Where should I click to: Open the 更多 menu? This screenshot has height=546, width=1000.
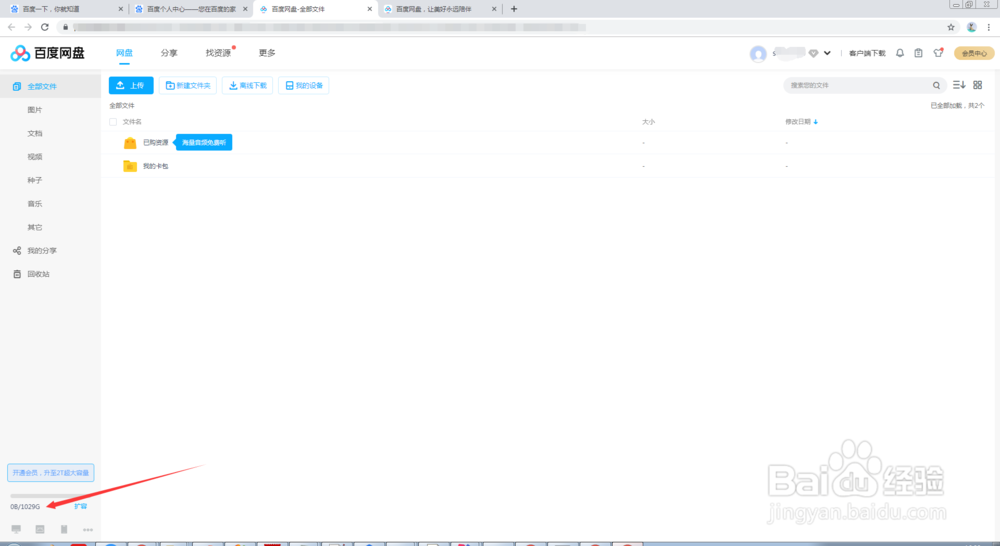(x=267, y=53)
